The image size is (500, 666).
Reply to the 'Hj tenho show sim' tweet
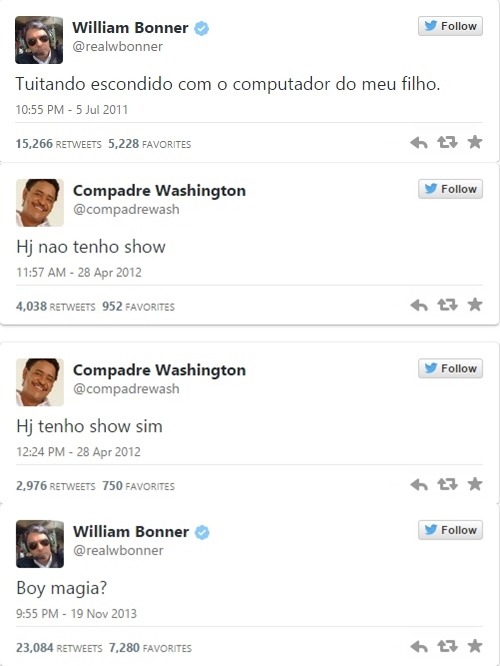pos(419,485)
